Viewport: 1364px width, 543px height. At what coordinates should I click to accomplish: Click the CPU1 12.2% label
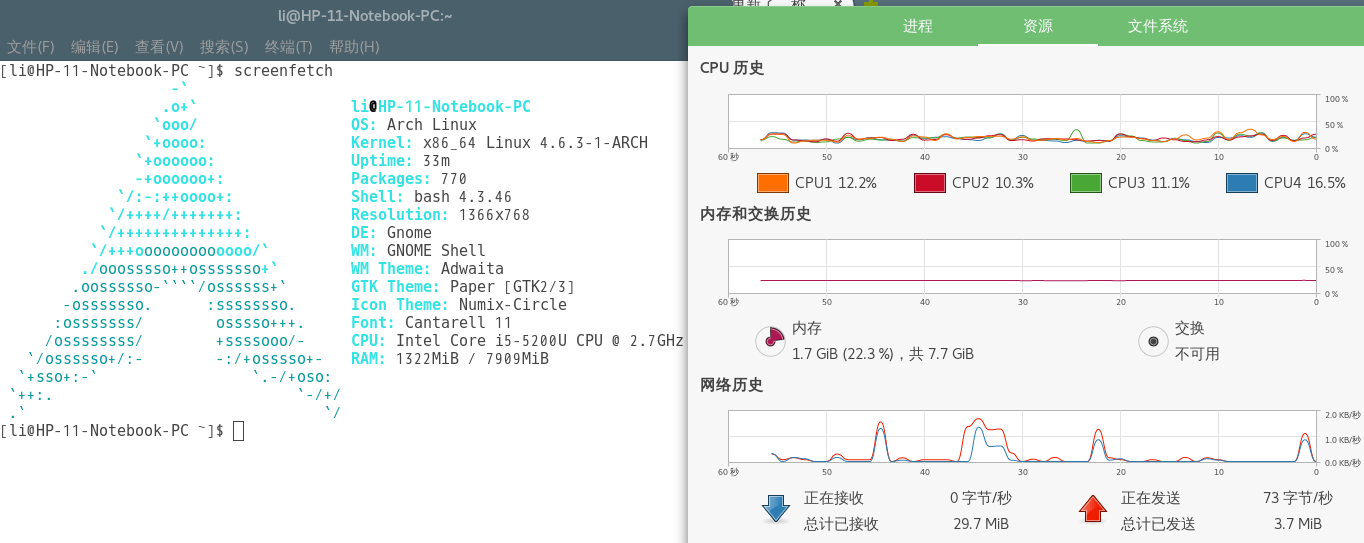pyautogui.click(x=836, y=183)
